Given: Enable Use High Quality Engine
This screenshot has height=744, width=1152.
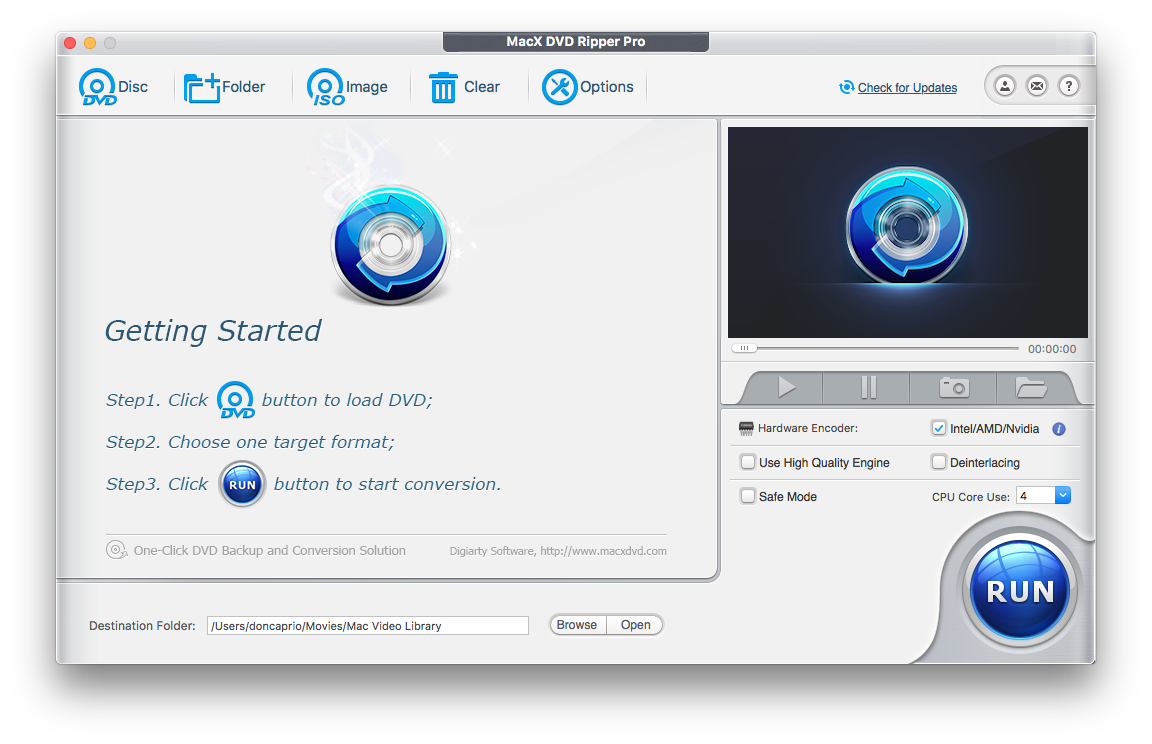Looking at the screenshot, I should tap(748, 462).
